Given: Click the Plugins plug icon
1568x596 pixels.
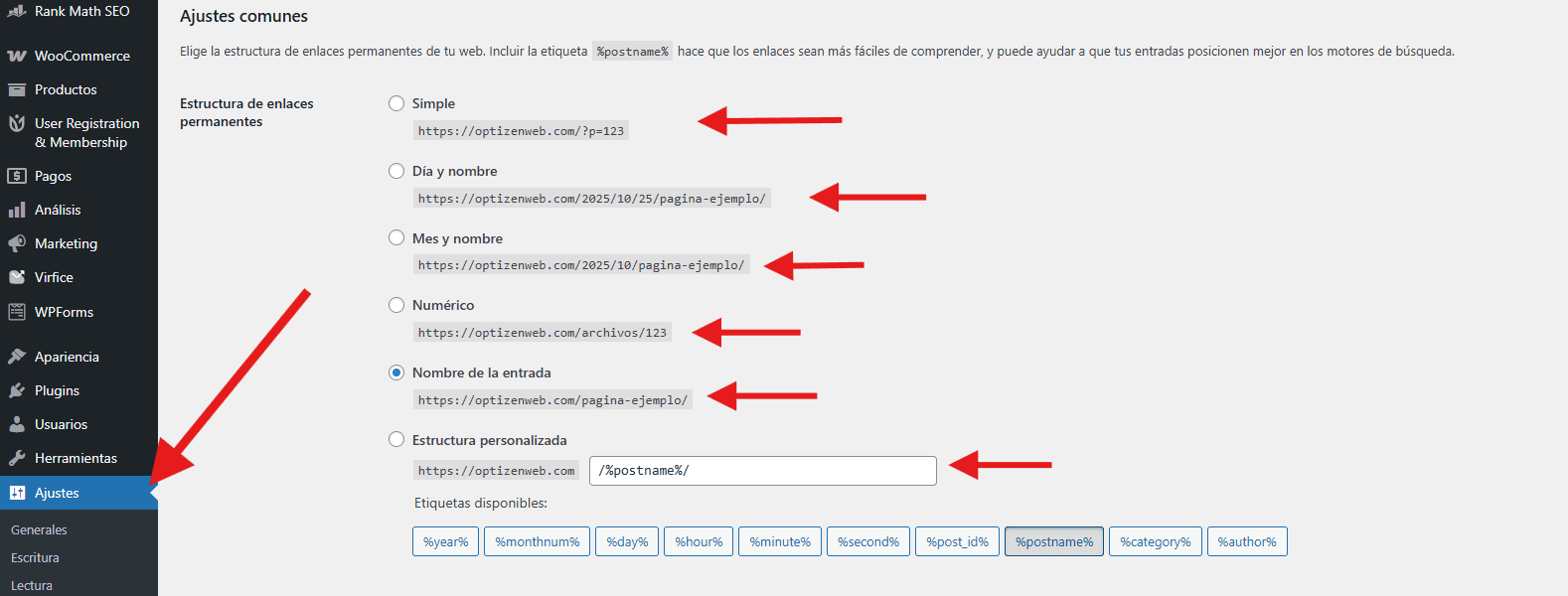Looking at the screenshot, I should (17, 390).
